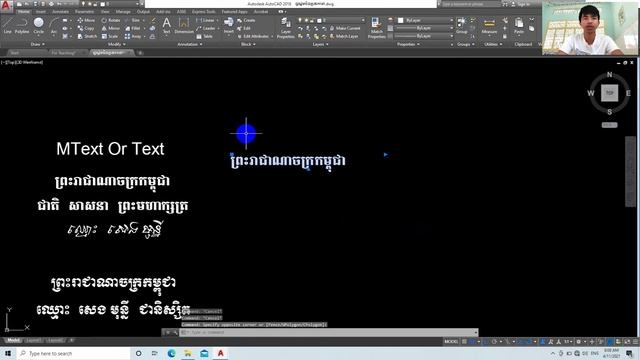Image resolution: width=640 pixels, height=360 pixels.
Task: Click Make Current layer button
Action: (x=345, y=28)
